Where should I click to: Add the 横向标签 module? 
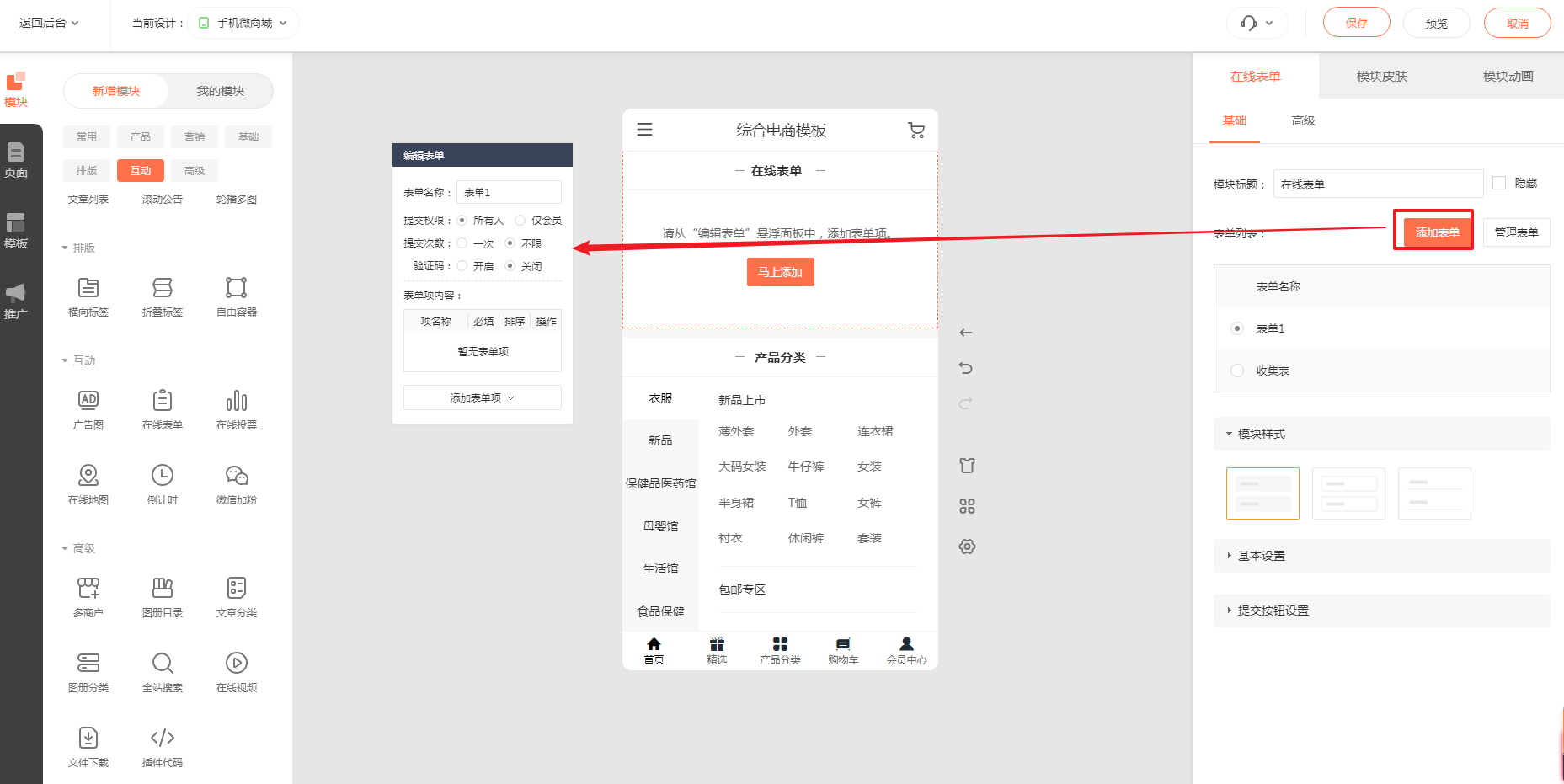tap(88, 296)
